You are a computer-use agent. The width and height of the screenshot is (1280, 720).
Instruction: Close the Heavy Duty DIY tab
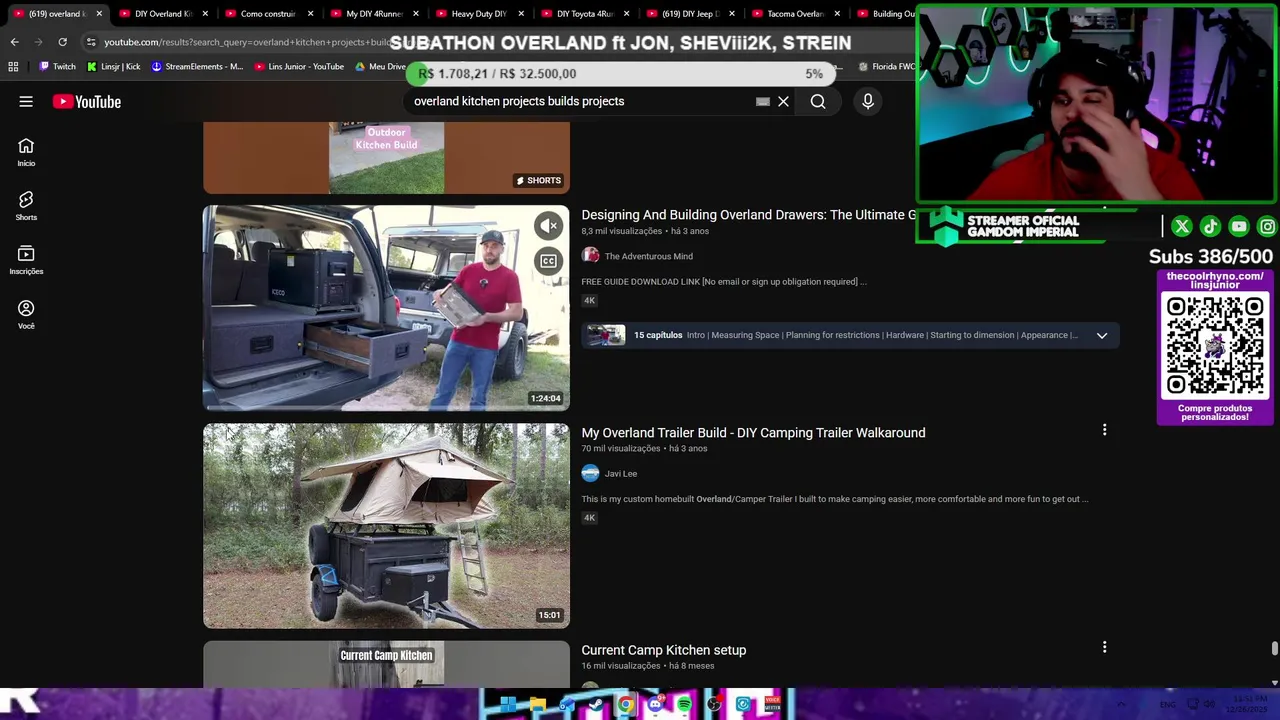click(521, 14)
